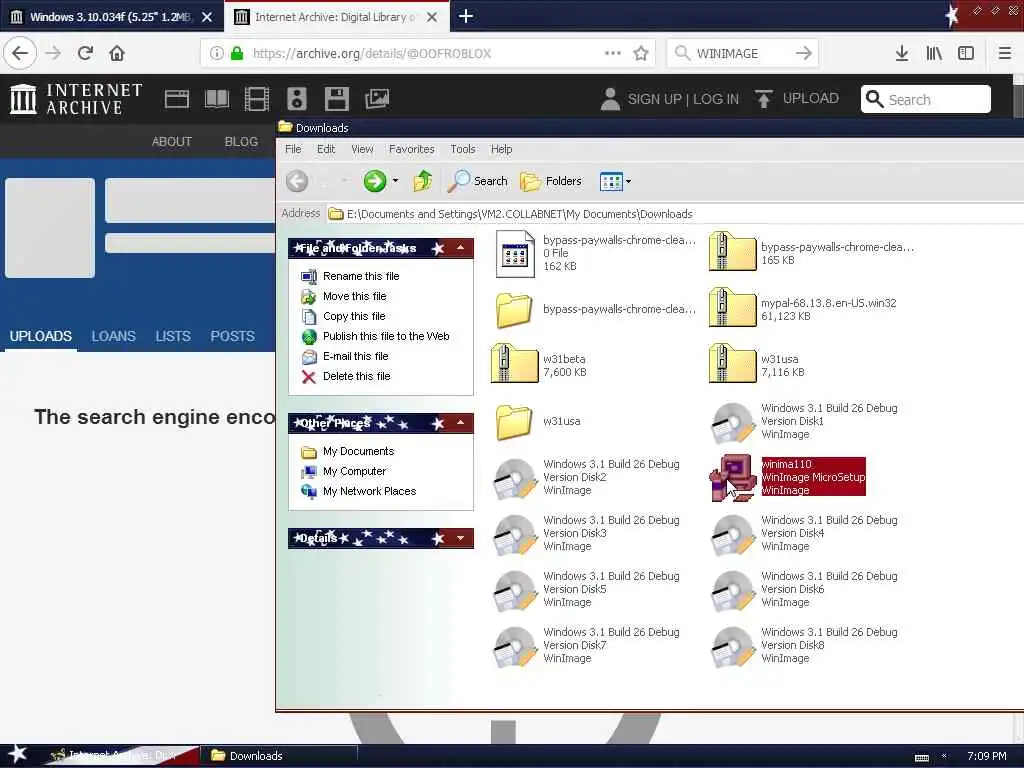Select mypal-68.13.8.en-US.win32 archive
The height and width of the screenshot is (768, 1024).
coord(803,309)
